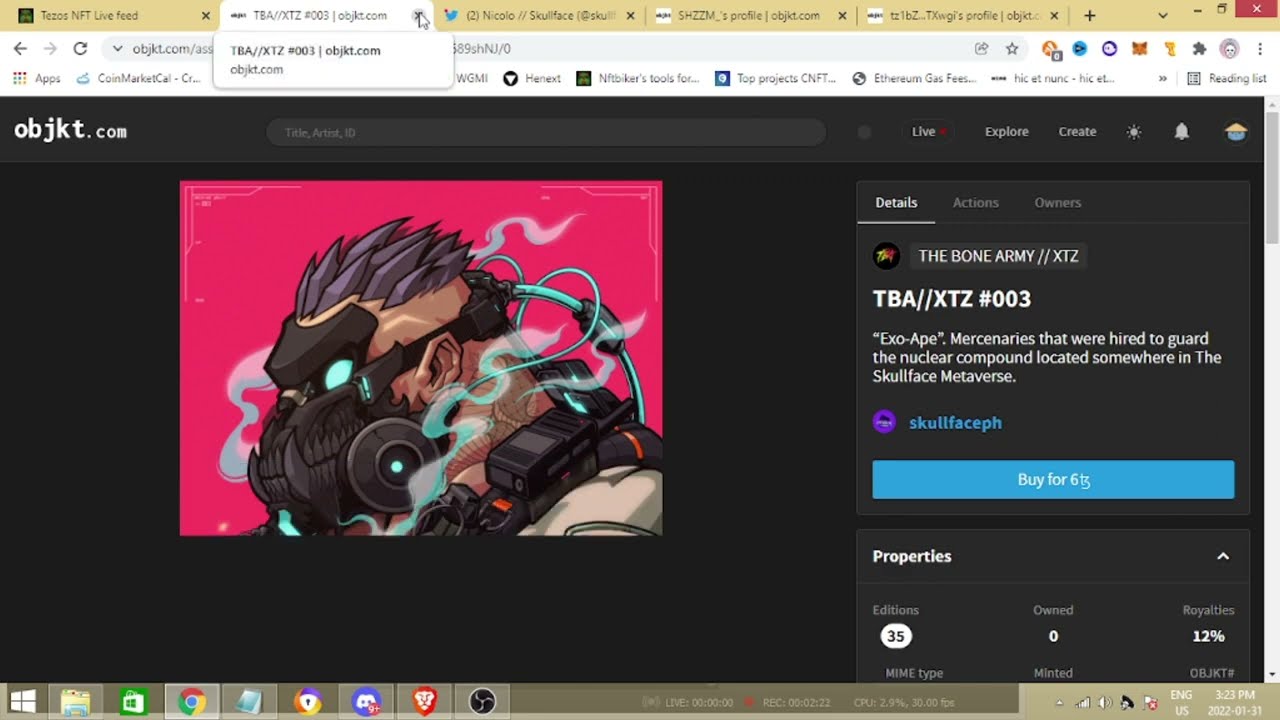Reload the page with refresh icon
This screenshot has width=1280, height=720.
80,48
